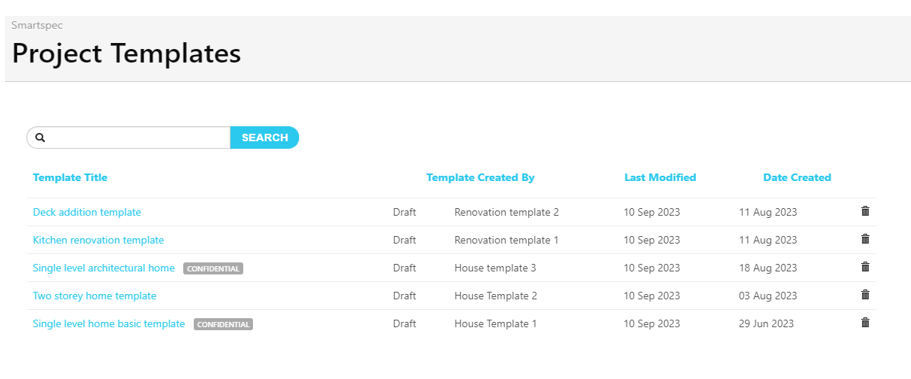Sort by Template Created By column

click(480, 177)
